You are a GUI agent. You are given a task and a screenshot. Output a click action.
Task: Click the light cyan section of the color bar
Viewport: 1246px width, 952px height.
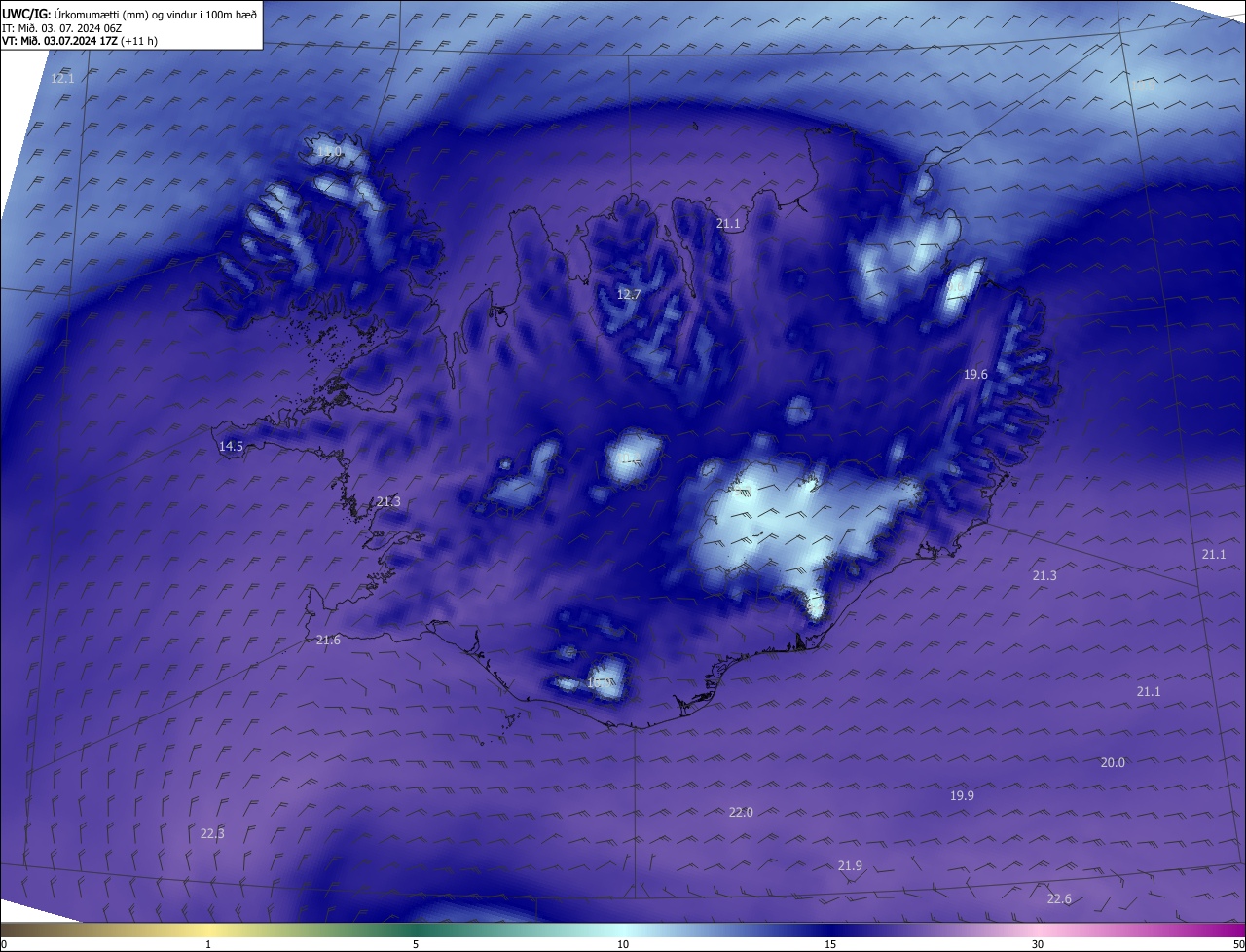point(623,930)
